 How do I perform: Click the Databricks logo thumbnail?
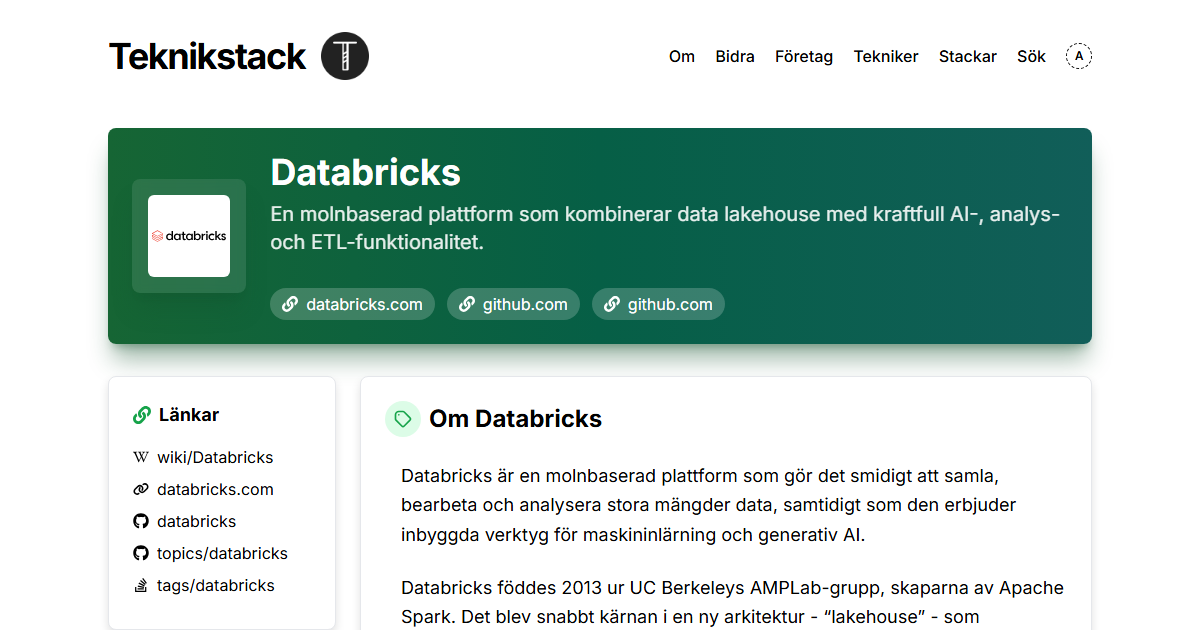[189, 236]
